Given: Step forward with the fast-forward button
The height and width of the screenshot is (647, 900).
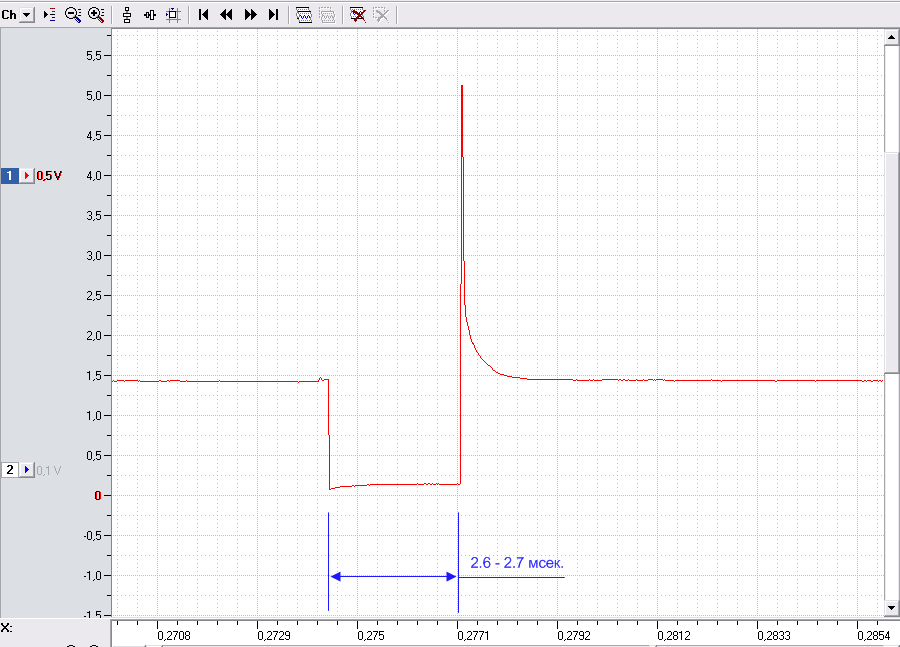Looking at the screenshot, I should pos(250,15).
